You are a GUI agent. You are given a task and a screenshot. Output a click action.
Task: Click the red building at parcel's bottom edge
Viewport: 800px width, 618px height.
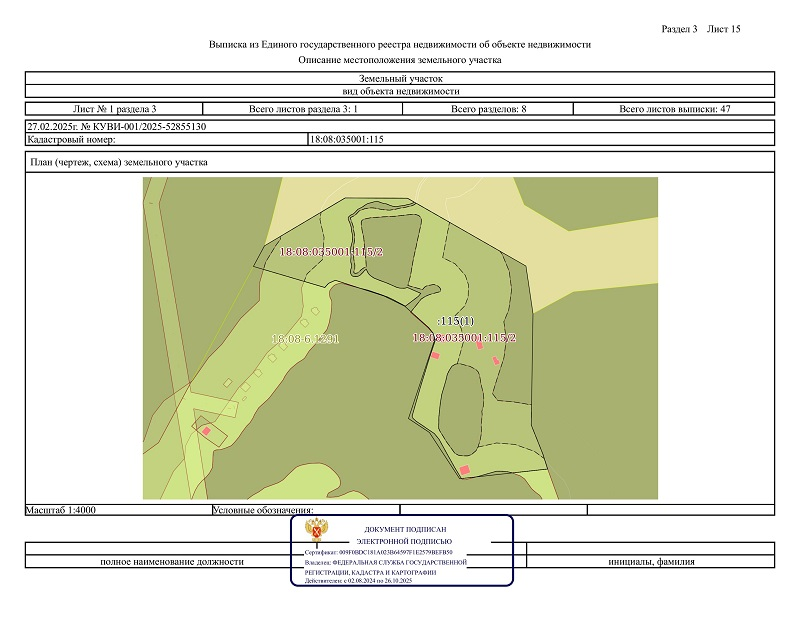click(464, 469)
